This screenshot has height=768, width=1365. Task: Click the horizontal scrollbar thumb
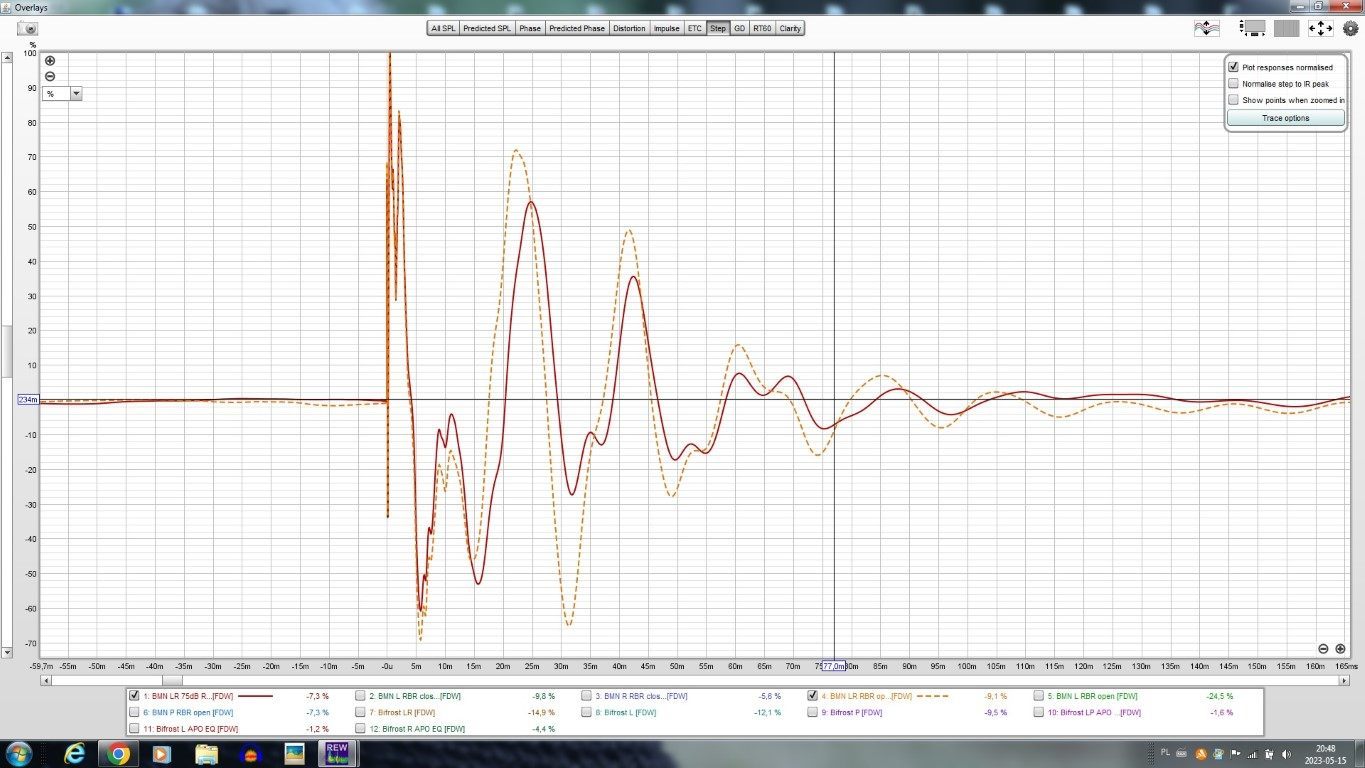tap(172, 680)
